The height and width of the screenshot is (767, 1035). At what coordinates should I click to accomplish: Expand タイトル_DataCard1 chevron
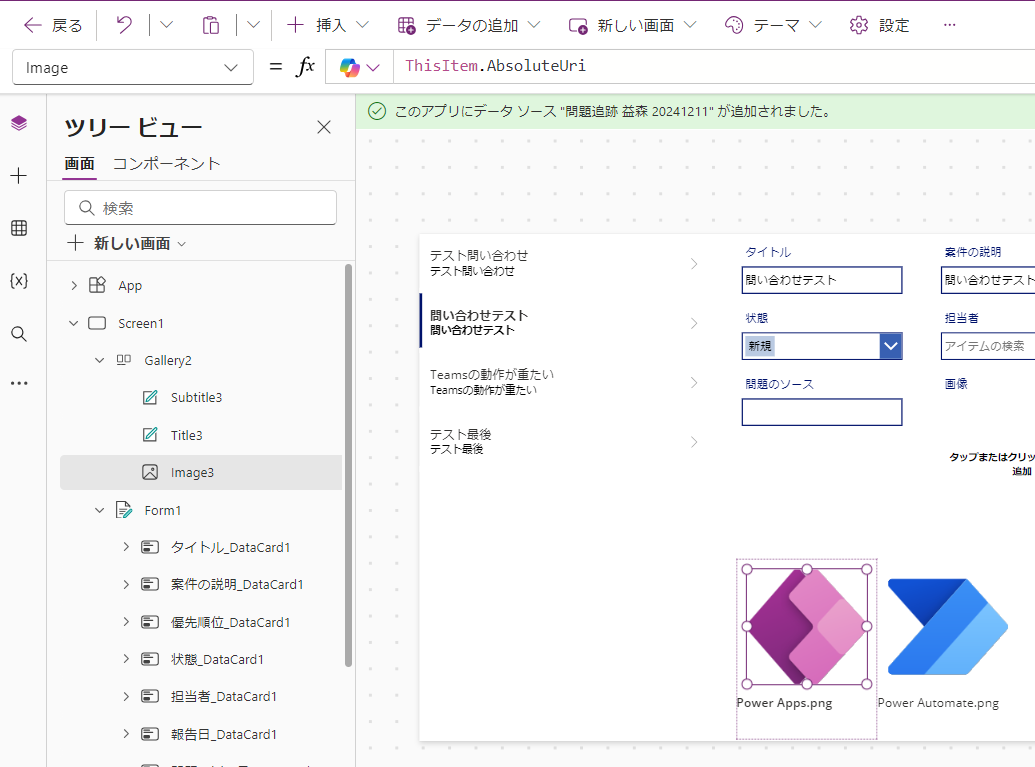126,547
